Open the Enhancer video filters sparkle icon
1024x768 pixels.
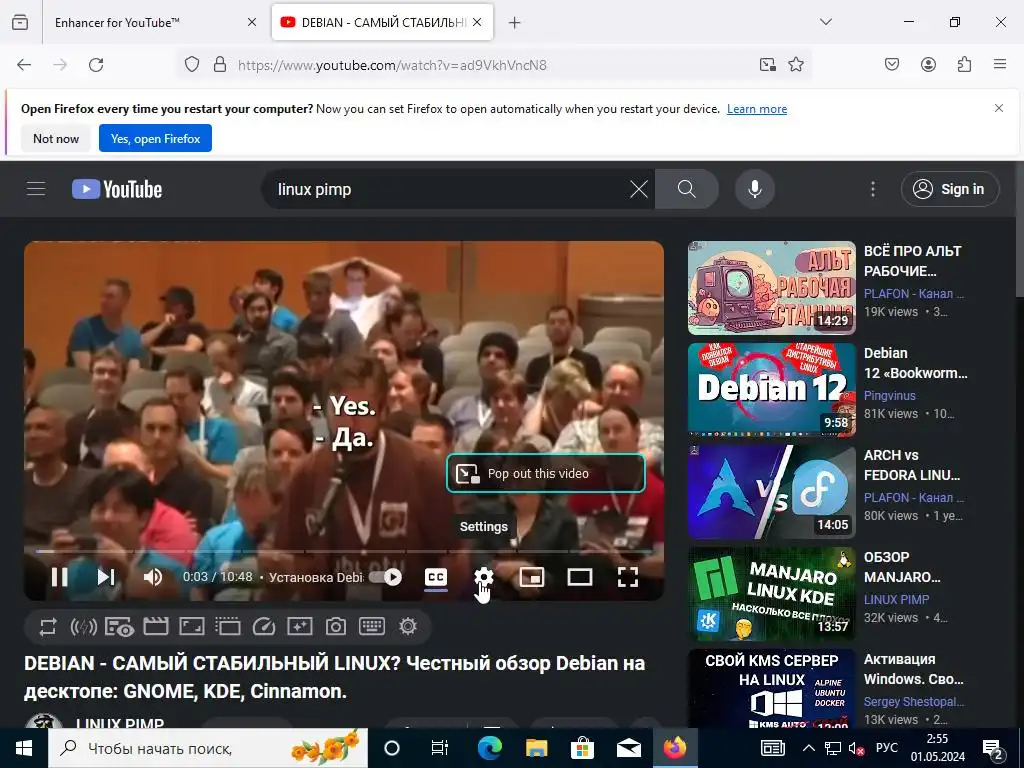[300, 627]
